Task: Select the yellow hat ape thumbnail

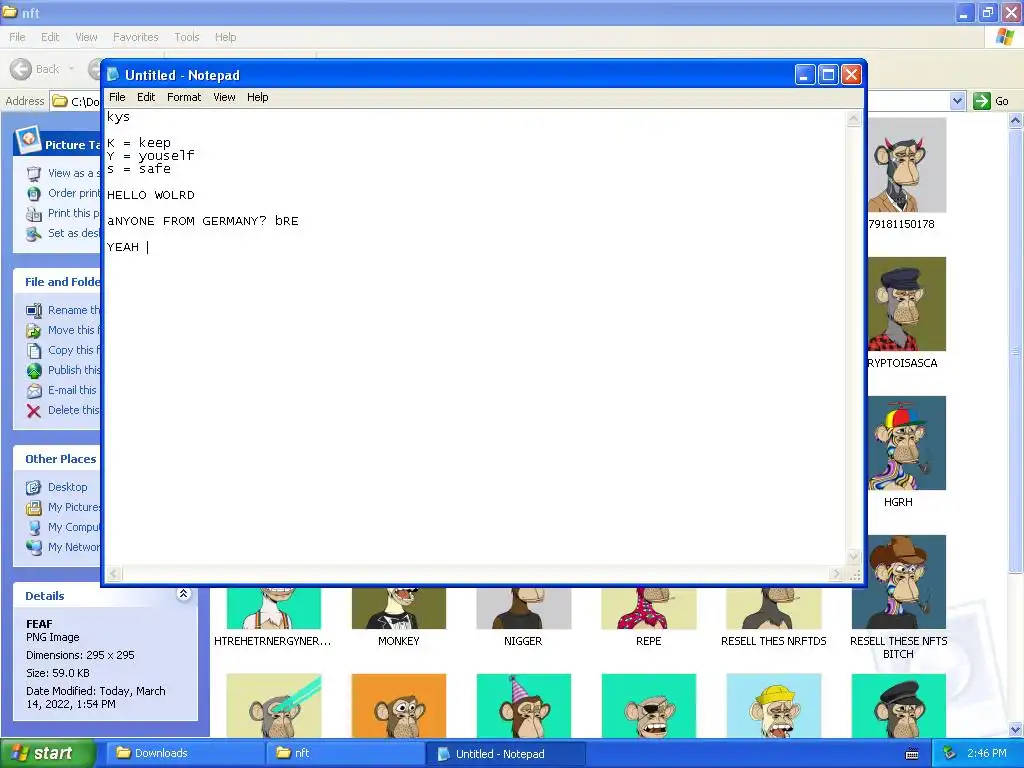Action: 773,705
